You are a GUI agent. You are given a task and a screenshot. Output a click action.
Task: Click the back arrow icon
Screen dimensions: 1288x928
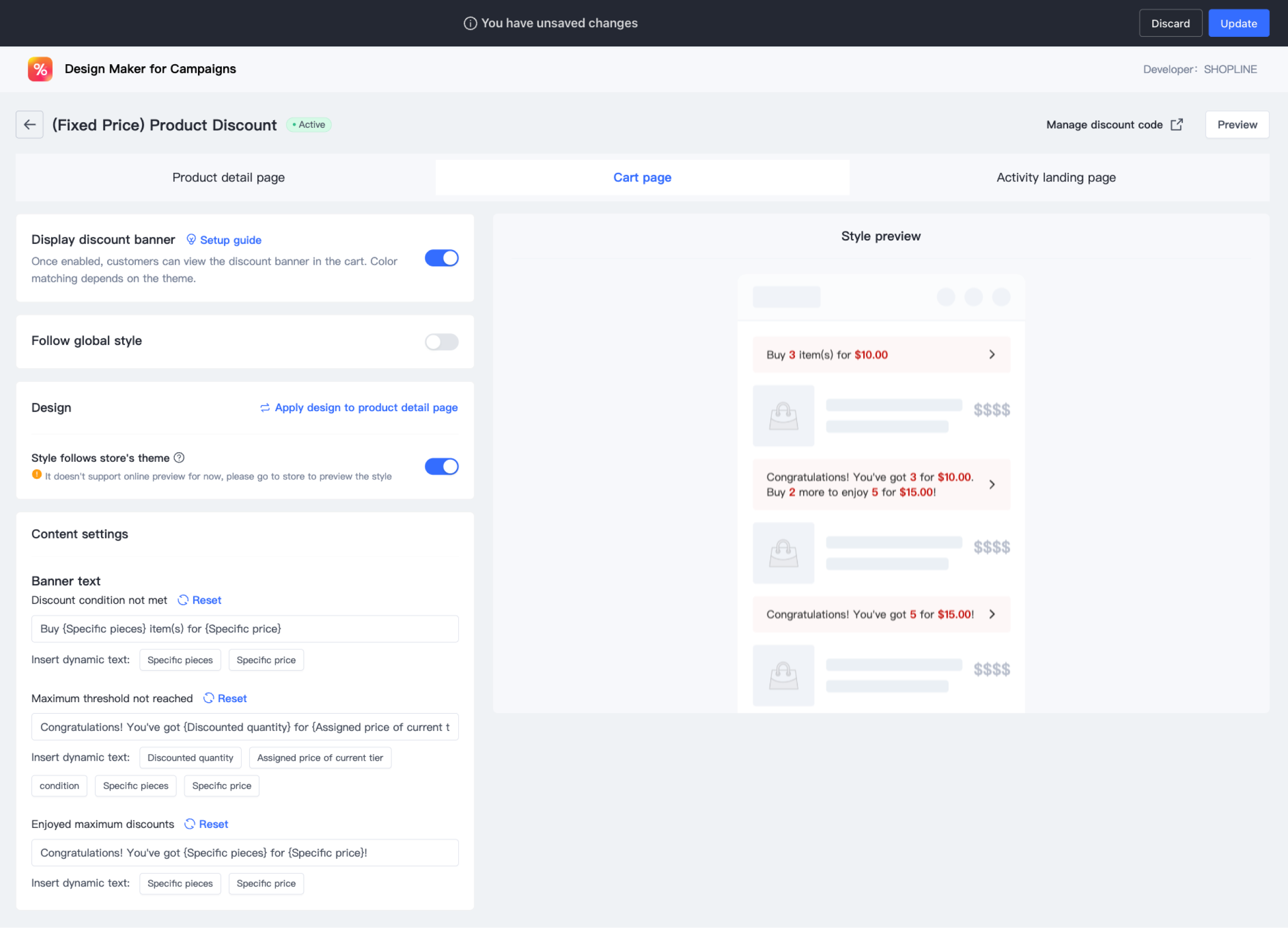29,124
